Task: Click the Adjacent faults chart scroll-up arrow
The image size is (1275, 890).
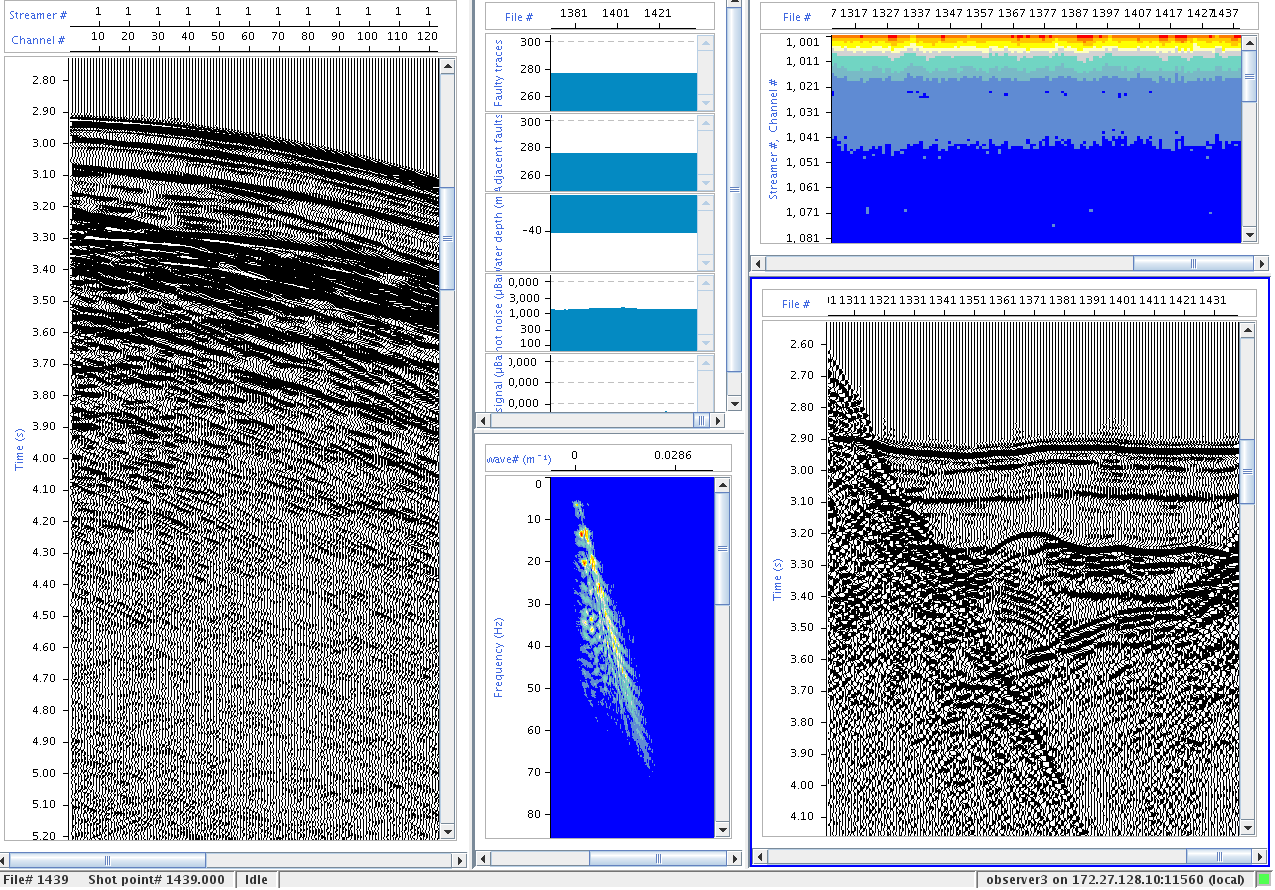Action: pyautogui.click(x=707, y=122)
